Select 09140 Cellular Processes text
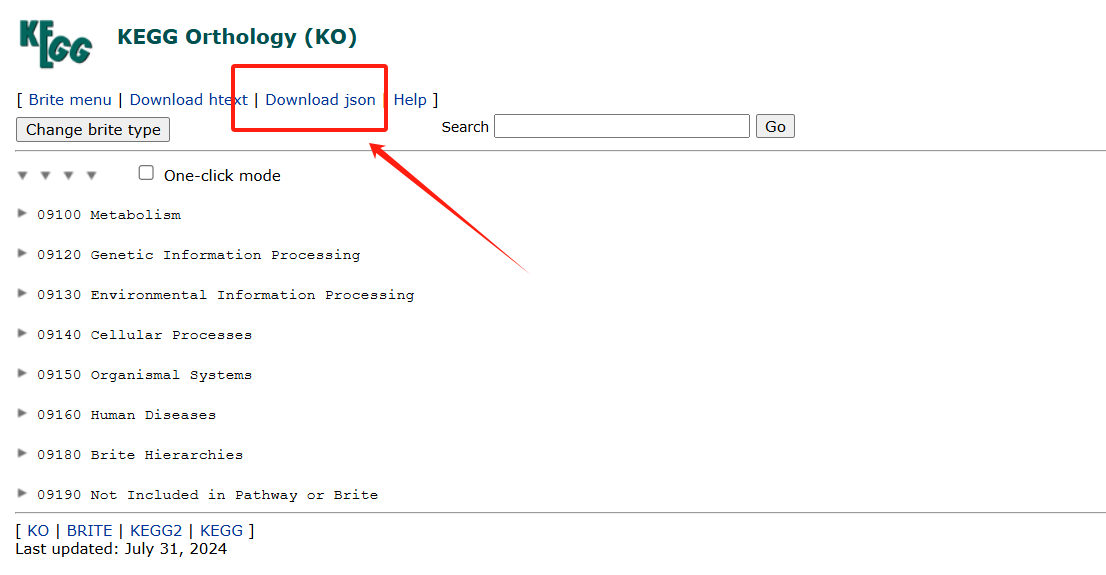This screenshot has height=575, width=1106. 145,335
